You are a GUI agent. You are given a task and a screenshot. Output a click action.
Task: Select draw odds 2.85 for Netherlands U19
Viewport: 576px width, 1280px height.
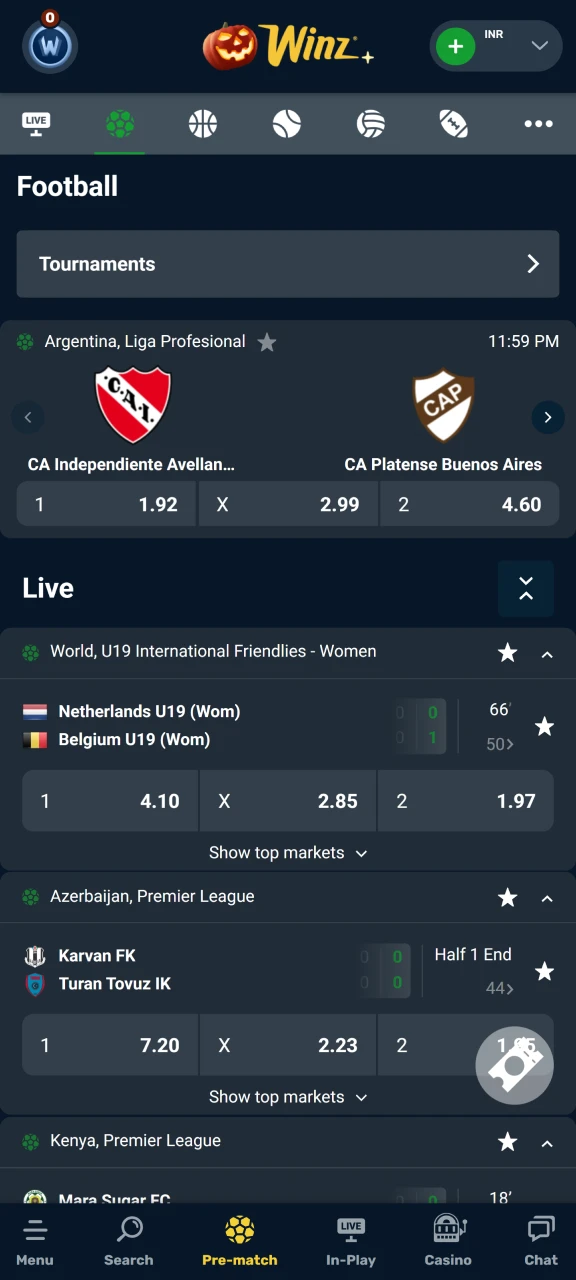[288, 801]
